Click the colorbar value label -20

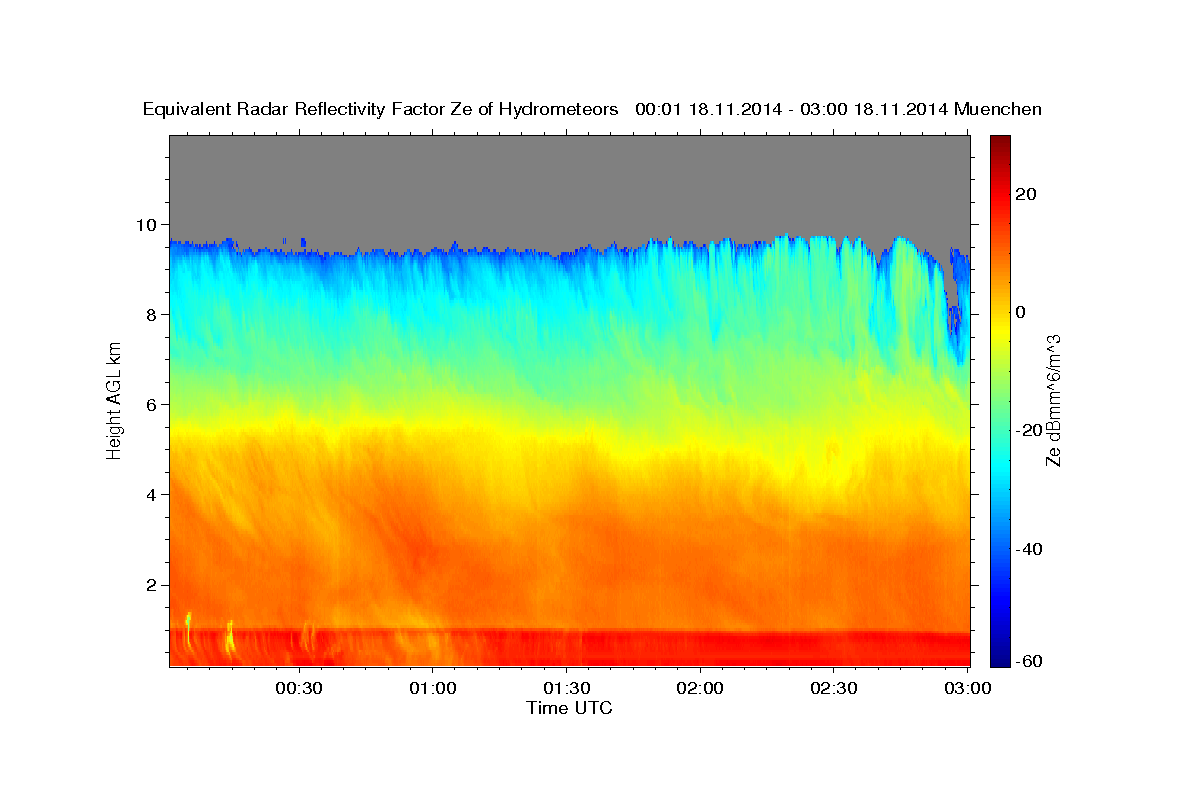(x=1029, y=430)
